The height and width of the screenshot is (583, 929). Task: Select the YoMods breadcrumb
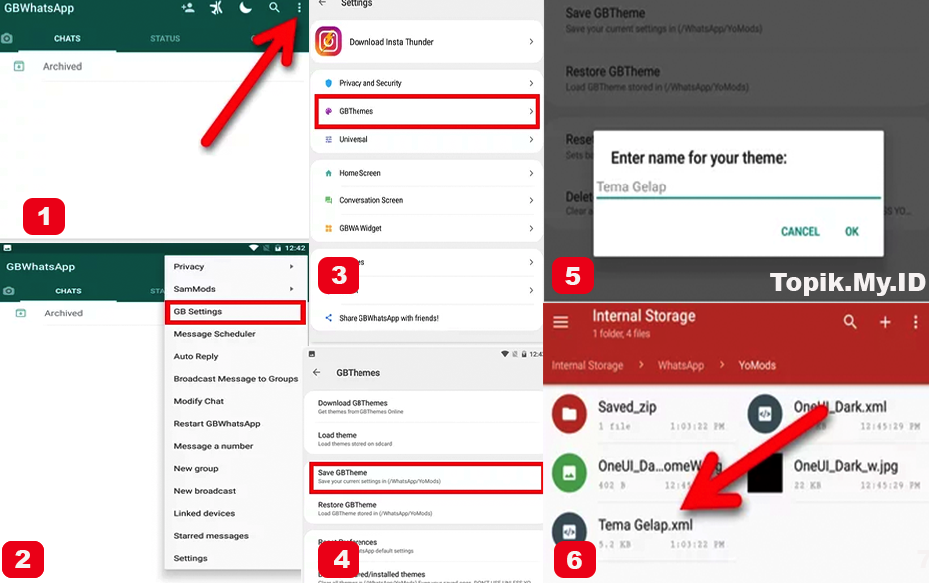(757, 366)
